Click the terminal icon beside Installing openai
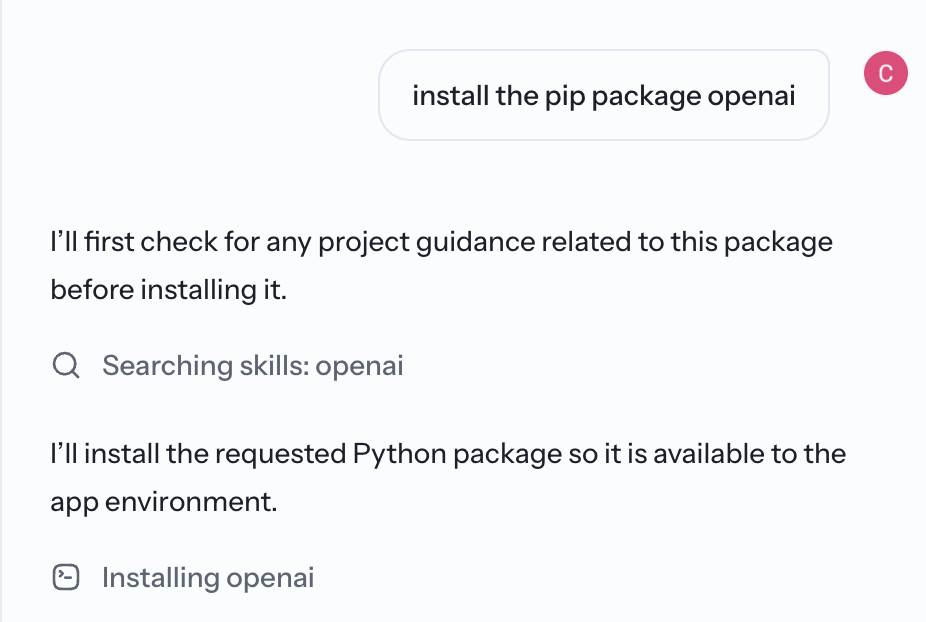The height and width of the screenshot is (622, 926). pos(66,577)
